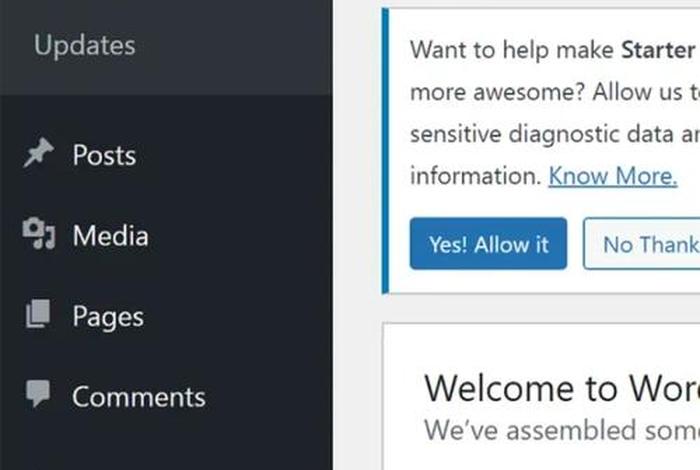
Task: Follow the Know More link
Action: pyautogui.click(x=612, y=176)
